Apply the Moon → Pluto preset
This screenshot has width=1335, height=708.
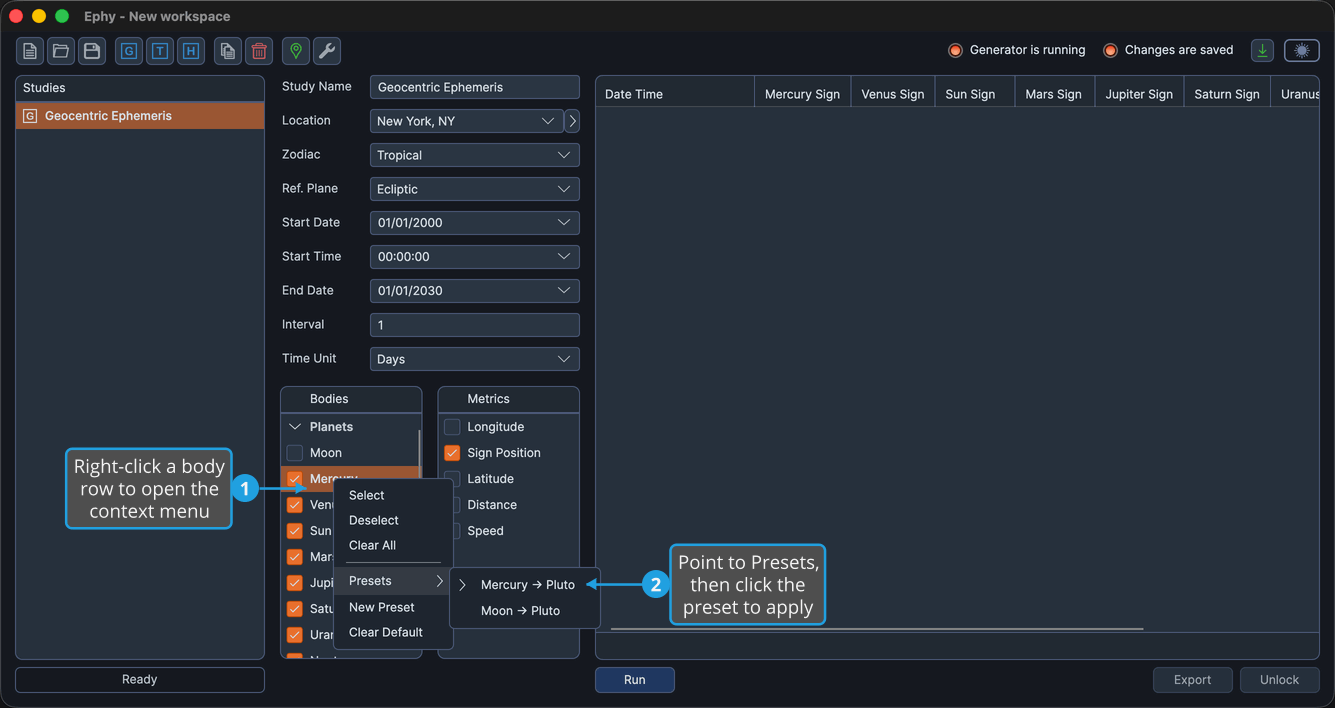pos(525,610)
